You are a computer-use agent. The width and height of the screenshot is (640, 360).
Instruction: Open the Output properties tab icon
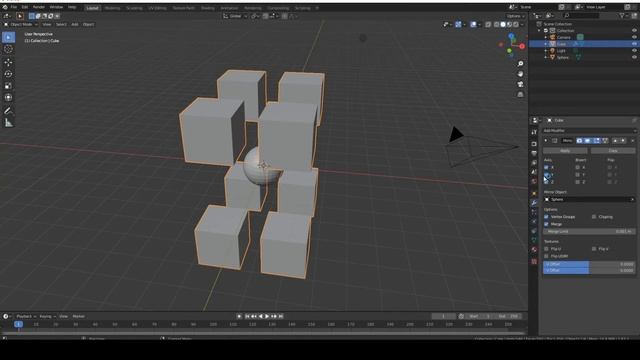pos(534,153)
